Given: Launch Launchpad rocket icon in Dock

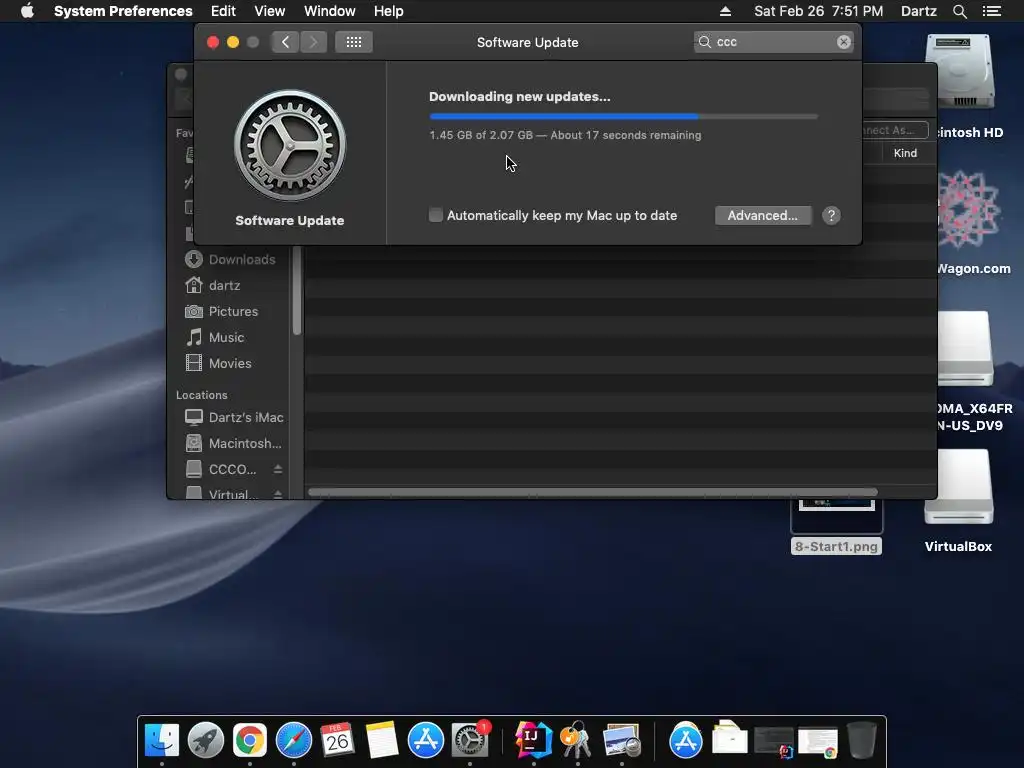Looking at the screenshot, I should pyautogui.click(x=206, y=741).
